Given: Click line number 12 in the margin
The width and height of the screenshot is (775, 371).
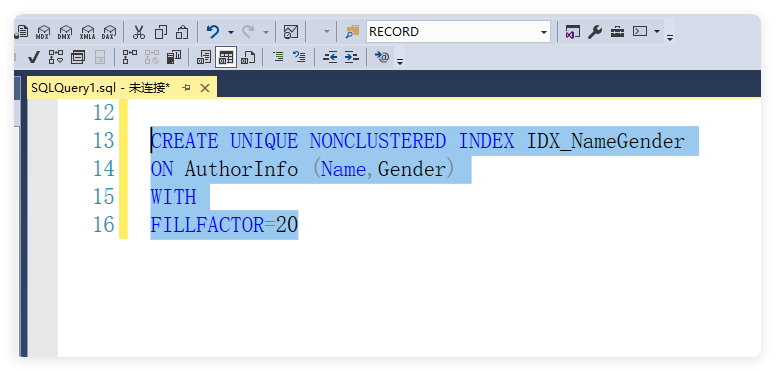Looking at the screenshot, I should tap(104, 113).
